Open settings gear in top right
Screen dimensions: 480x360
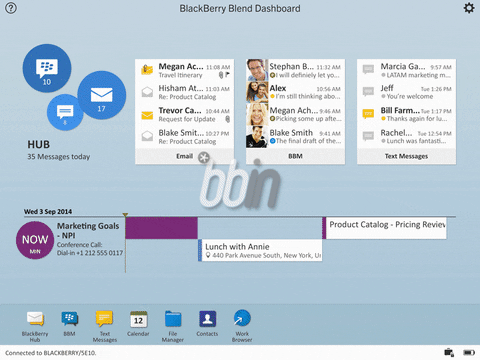469,8
